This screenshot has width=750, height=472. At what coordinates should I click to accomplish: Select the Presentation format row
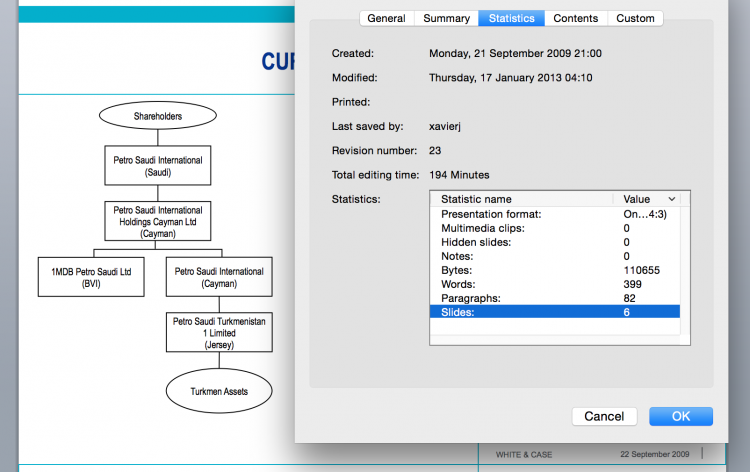pyautogui.click(x=555, y=214)
